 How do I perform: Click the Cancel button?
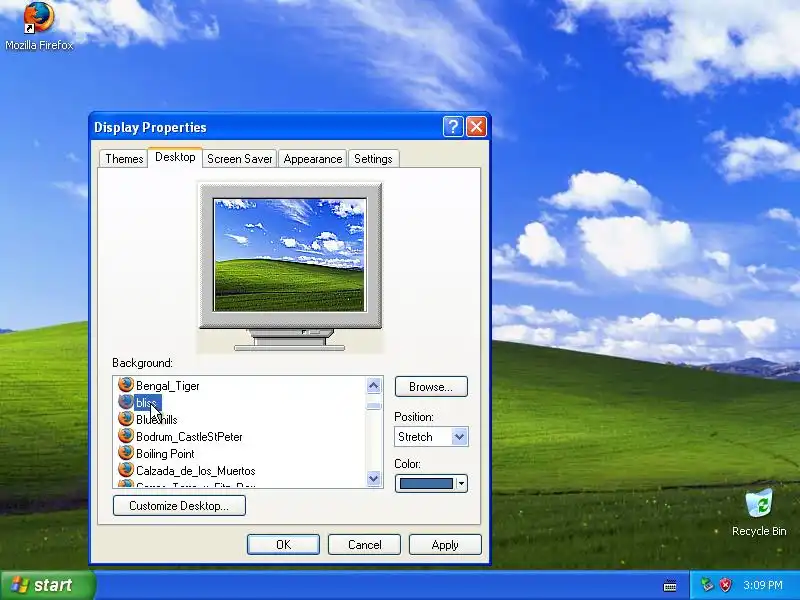tap(364, 545)
